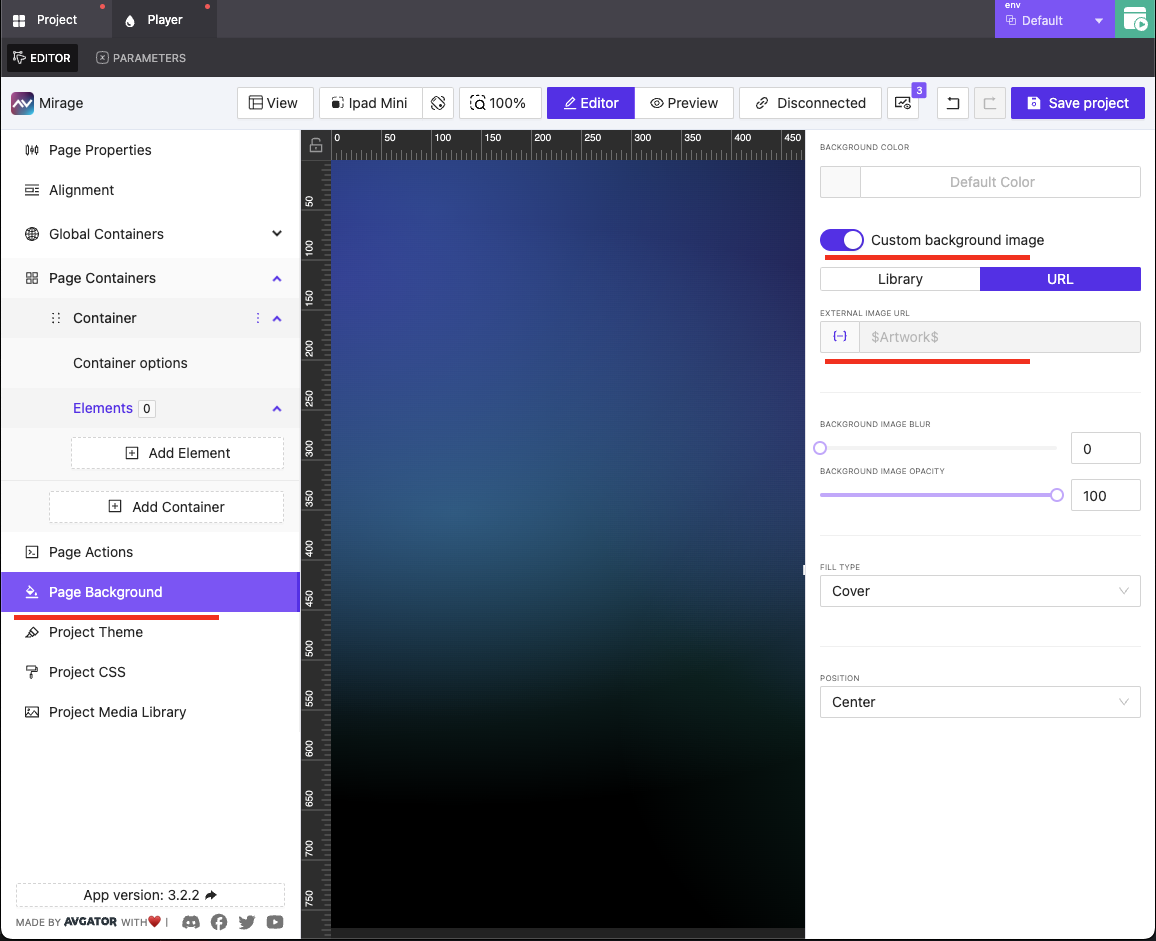The image size is (1156, 941).
Task: Click the variable braces icon in URL field
Action: [840, 337]
